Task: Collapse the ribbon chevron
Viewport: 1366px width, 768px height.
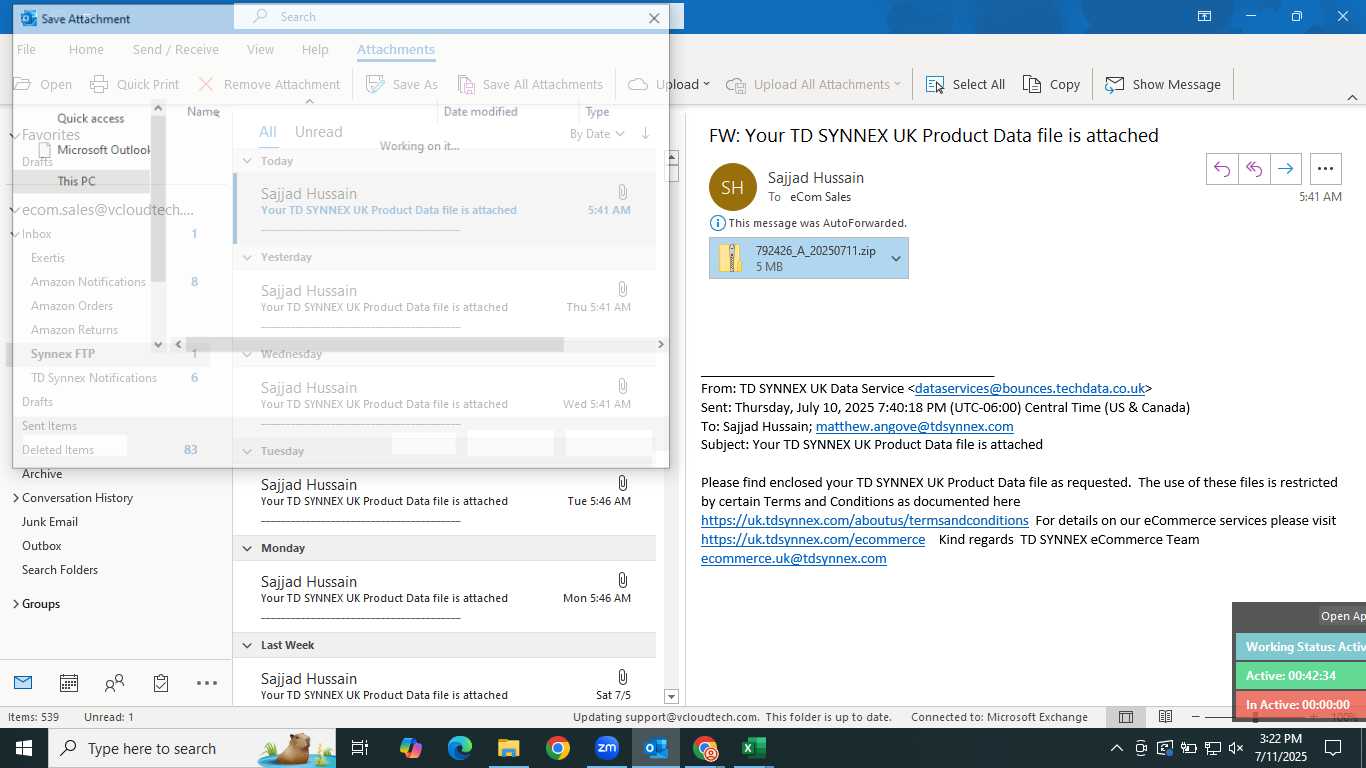Action: pos(1352,98)
